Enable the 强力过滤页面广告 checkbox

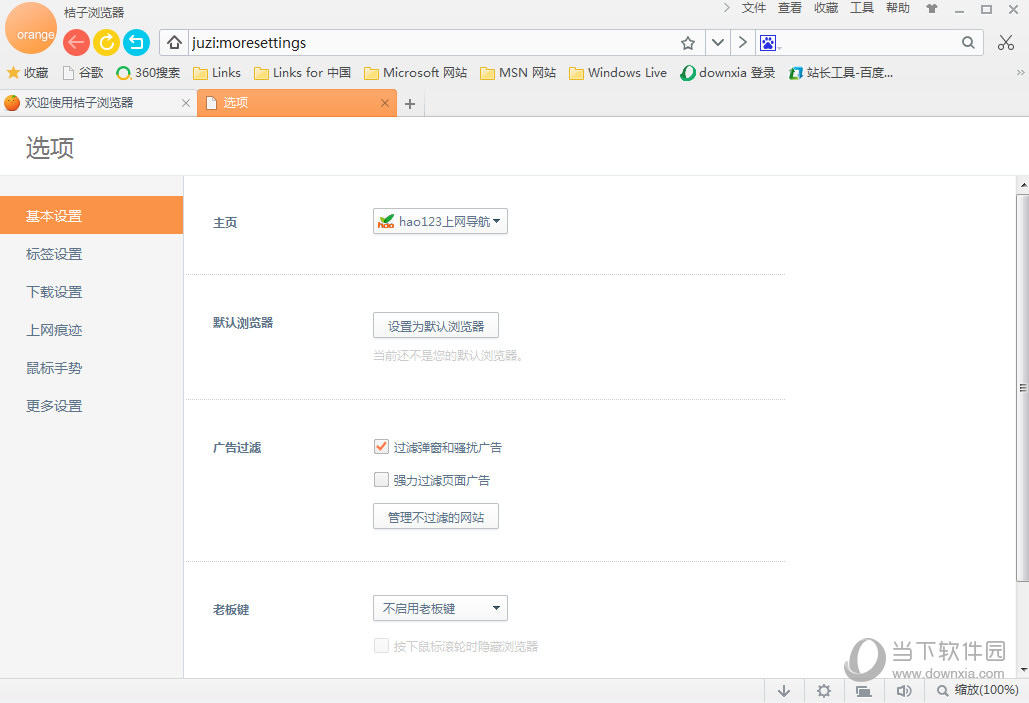381,480
